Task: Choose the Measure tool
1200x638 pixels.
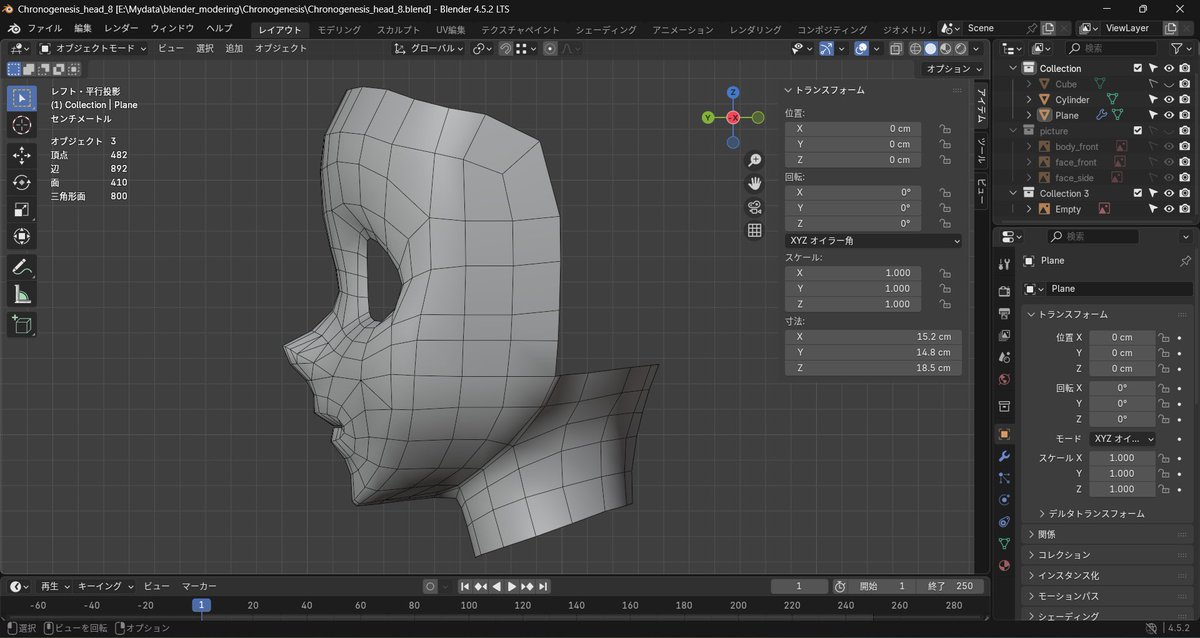Action: (x=22, y=294)
